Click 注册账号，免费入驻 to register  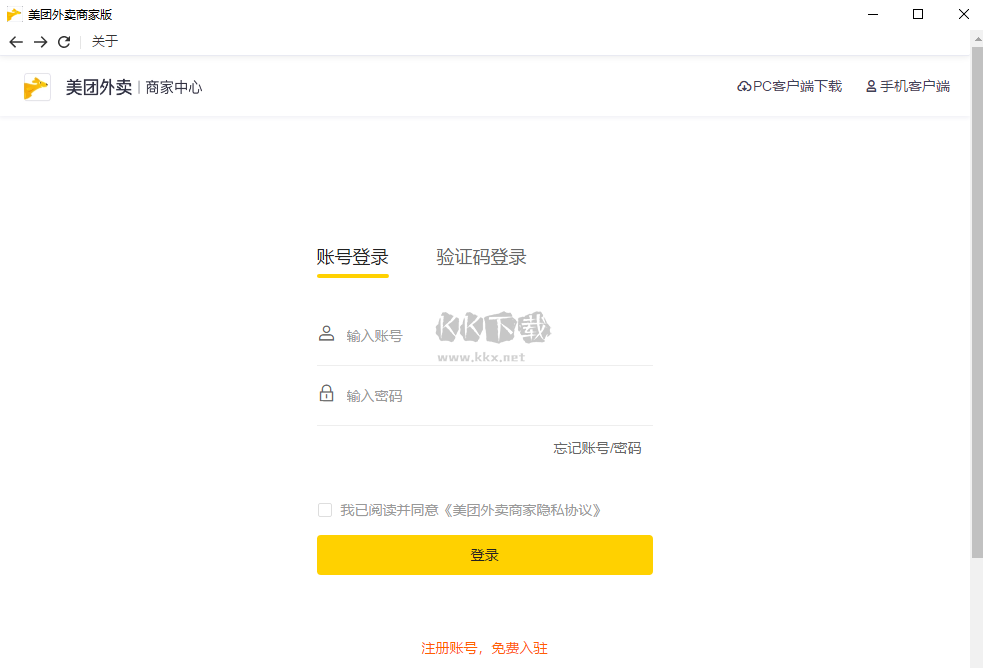[x=484, y=648]
